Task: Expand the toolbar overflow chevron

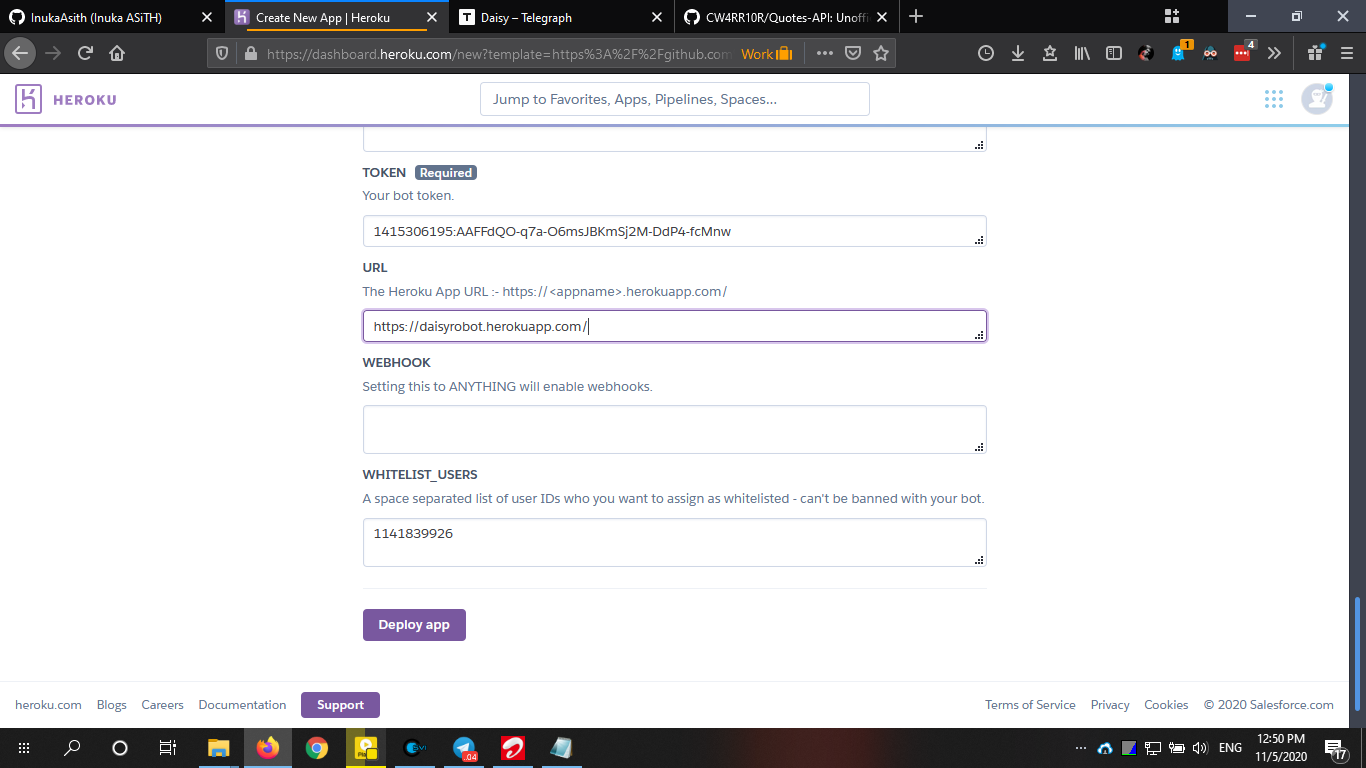Action: click(x=1274, y=54)
